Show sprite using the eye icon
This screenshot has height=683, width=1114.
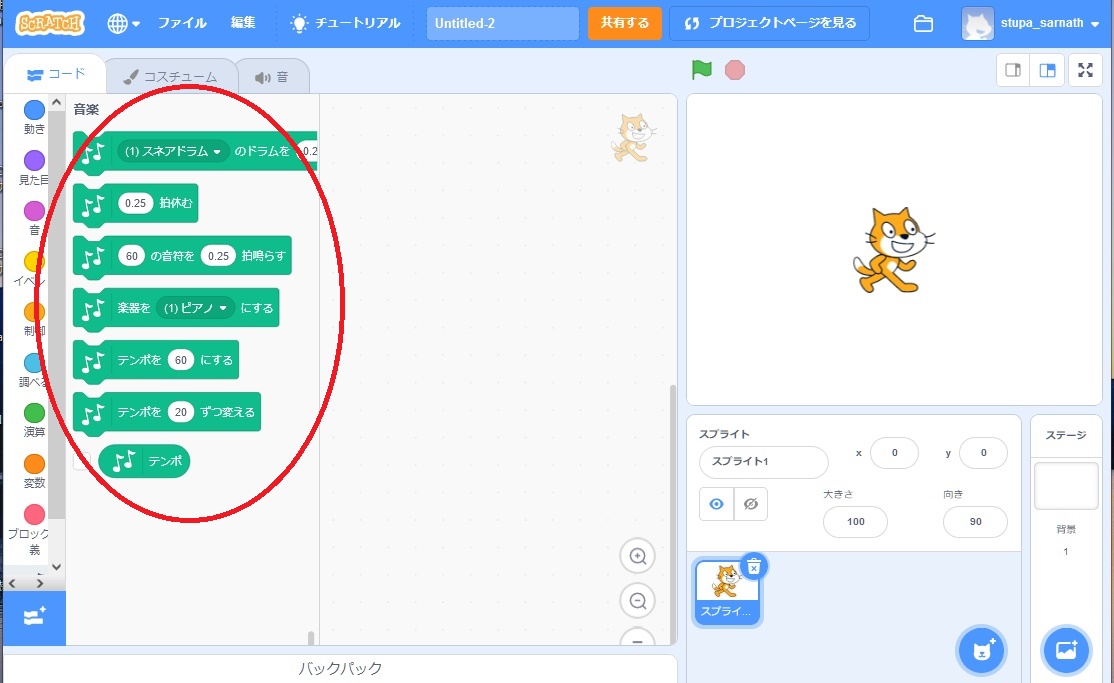coord(716,505)
